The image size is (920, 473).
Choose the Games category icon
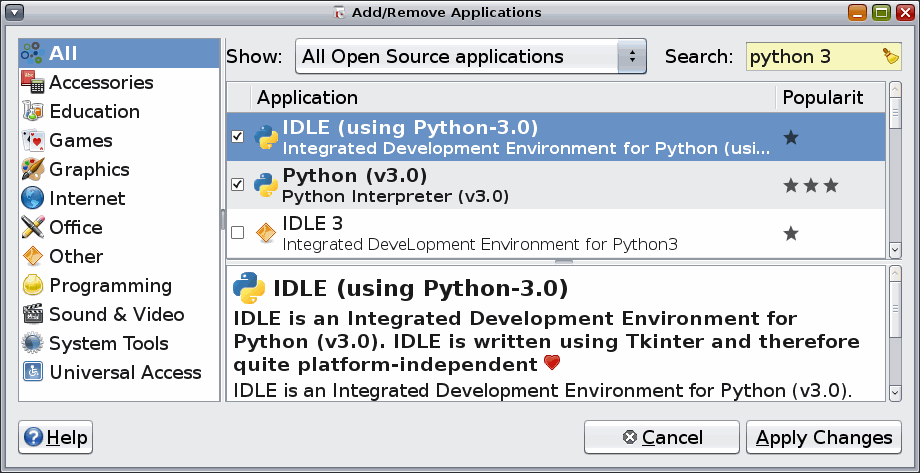pyautogui.click(x=32, y=141)
